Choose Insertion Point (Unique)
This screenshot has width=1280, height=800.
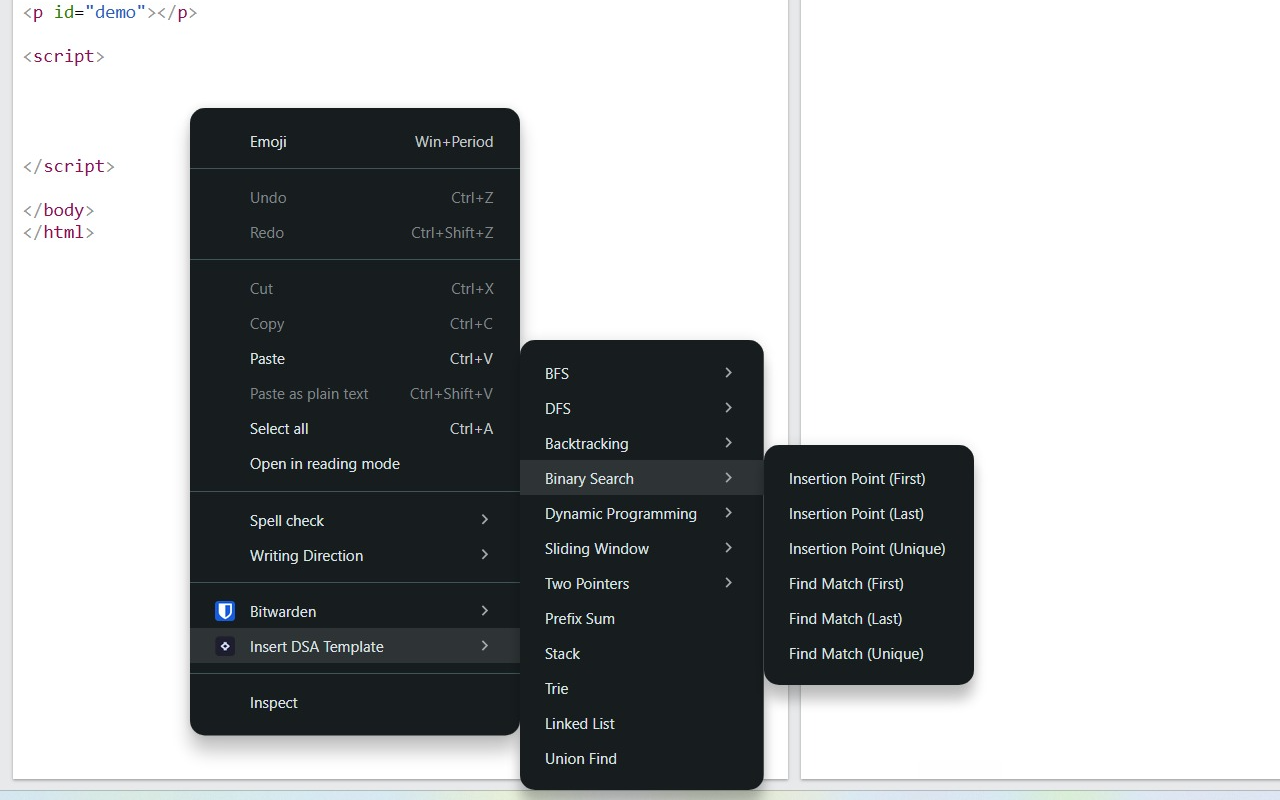pos(869,549)
